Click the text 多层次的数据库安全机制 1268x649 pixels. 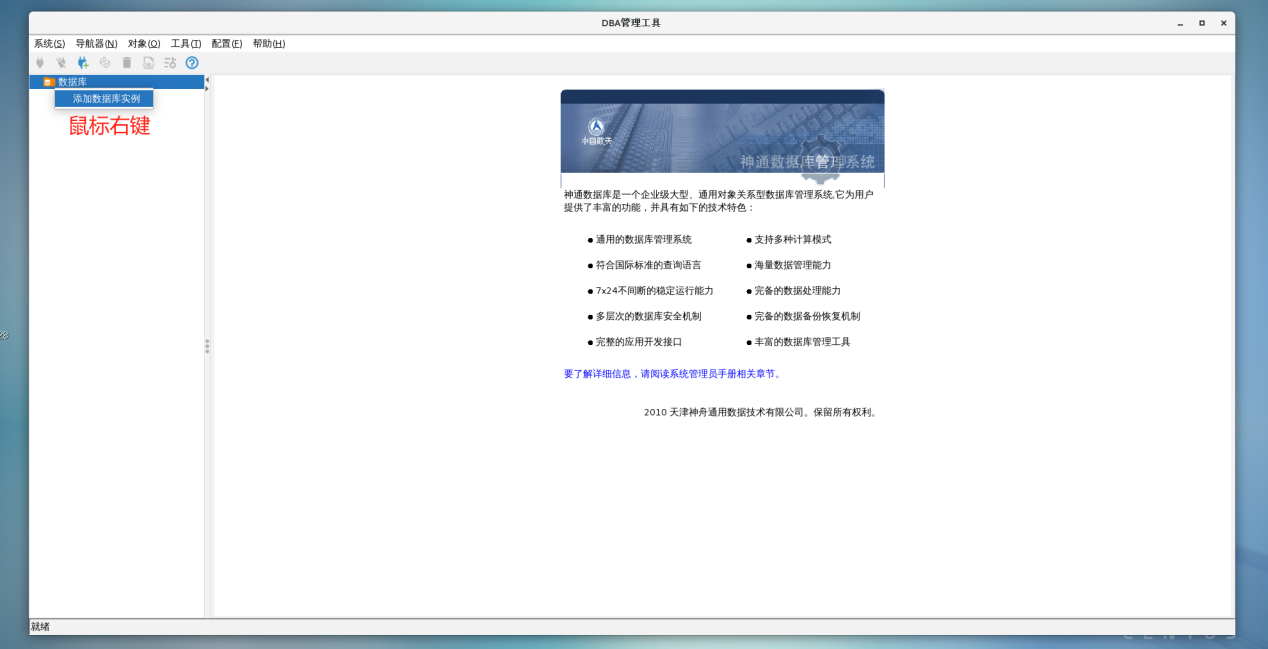pyautogui.click(x=649, y=316)
